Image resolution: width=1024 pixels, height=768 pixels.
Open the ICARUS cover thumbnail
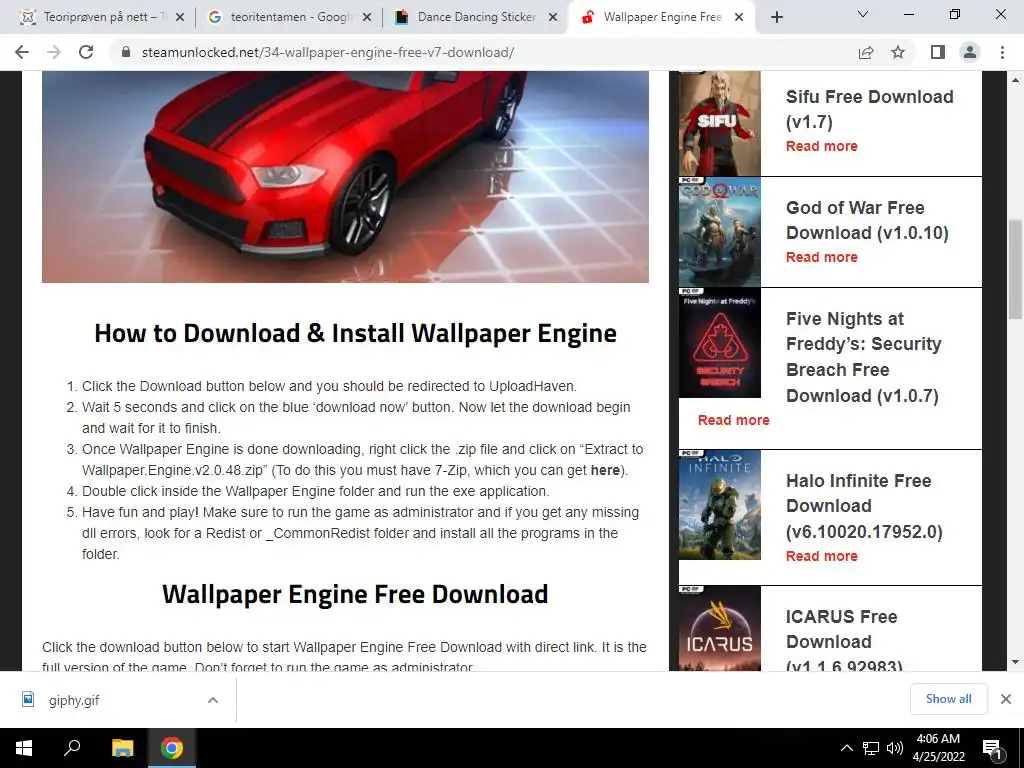(x=720, y=628)
